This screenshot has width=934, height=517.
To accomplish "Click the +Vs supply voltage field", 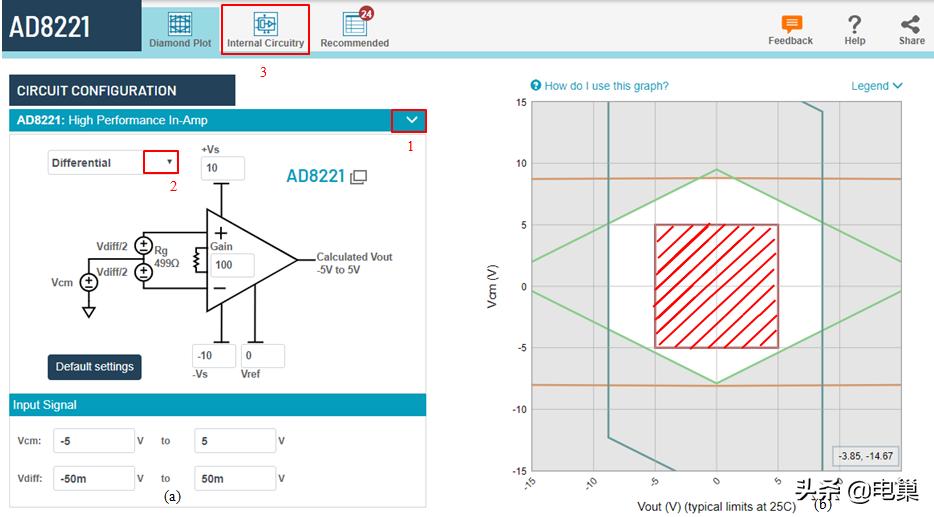I will (223, 168).
